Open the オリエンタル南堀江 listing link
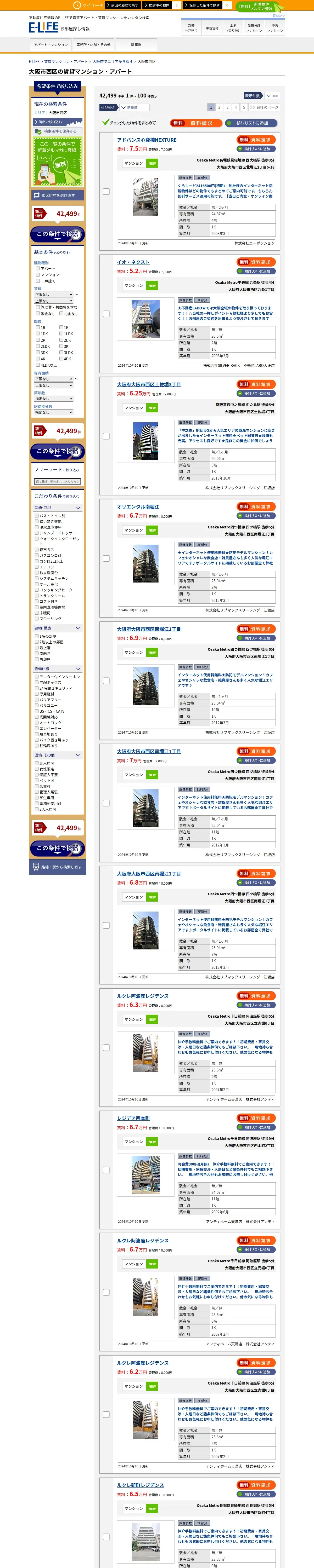Viewport: 314px width, 1568px height. click(x=138, y=506)
